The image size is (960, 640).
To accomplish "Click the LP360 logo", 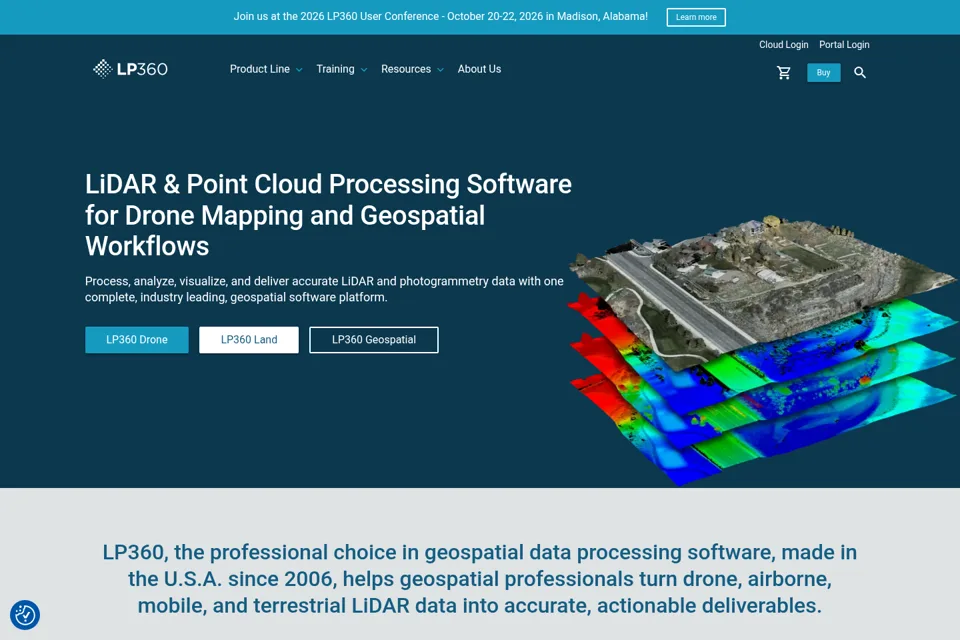I will tap(130, 69).
